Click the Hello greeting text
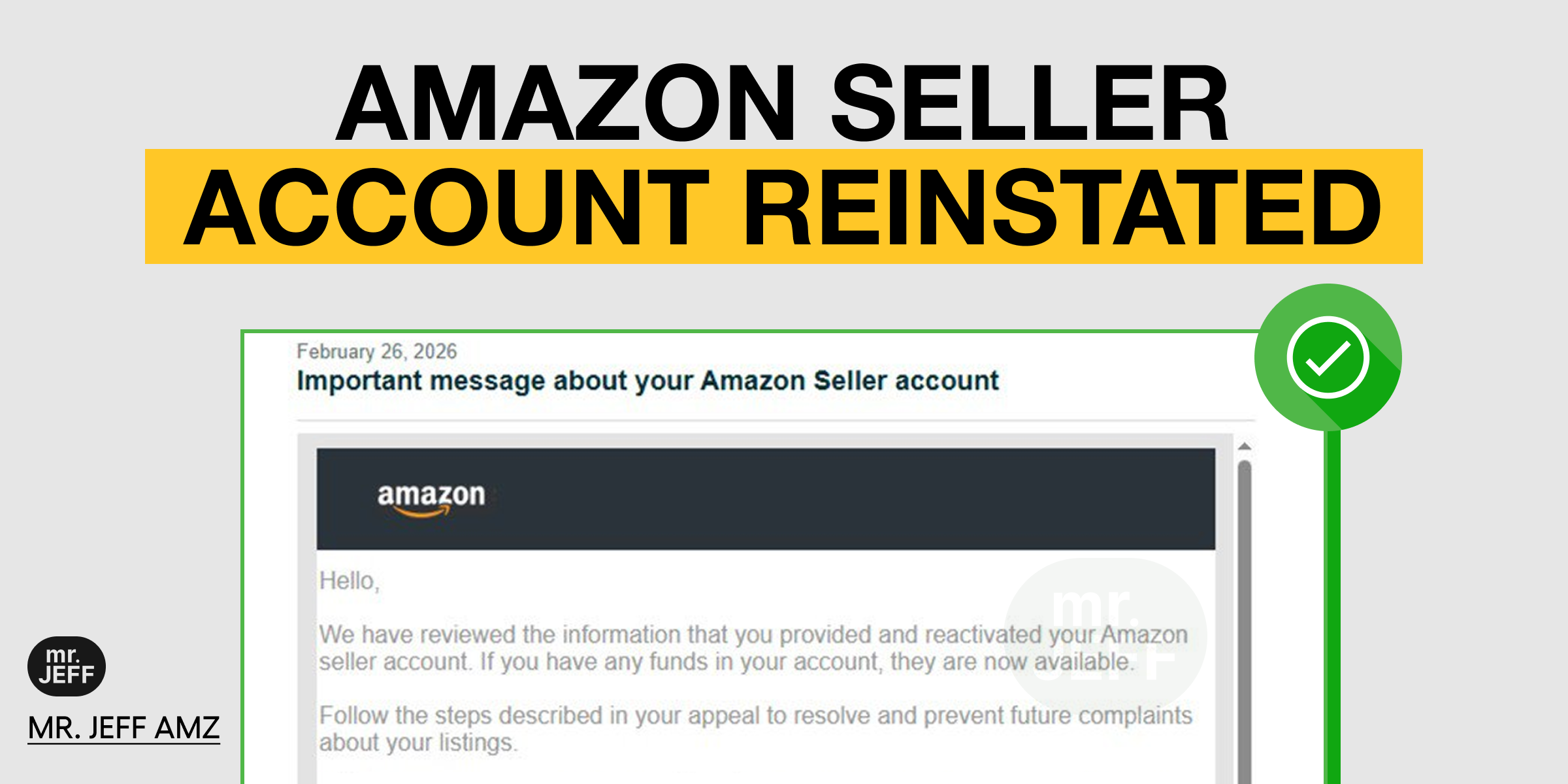The height and width of the screenshot is (784, 1568). pos(350,581)
